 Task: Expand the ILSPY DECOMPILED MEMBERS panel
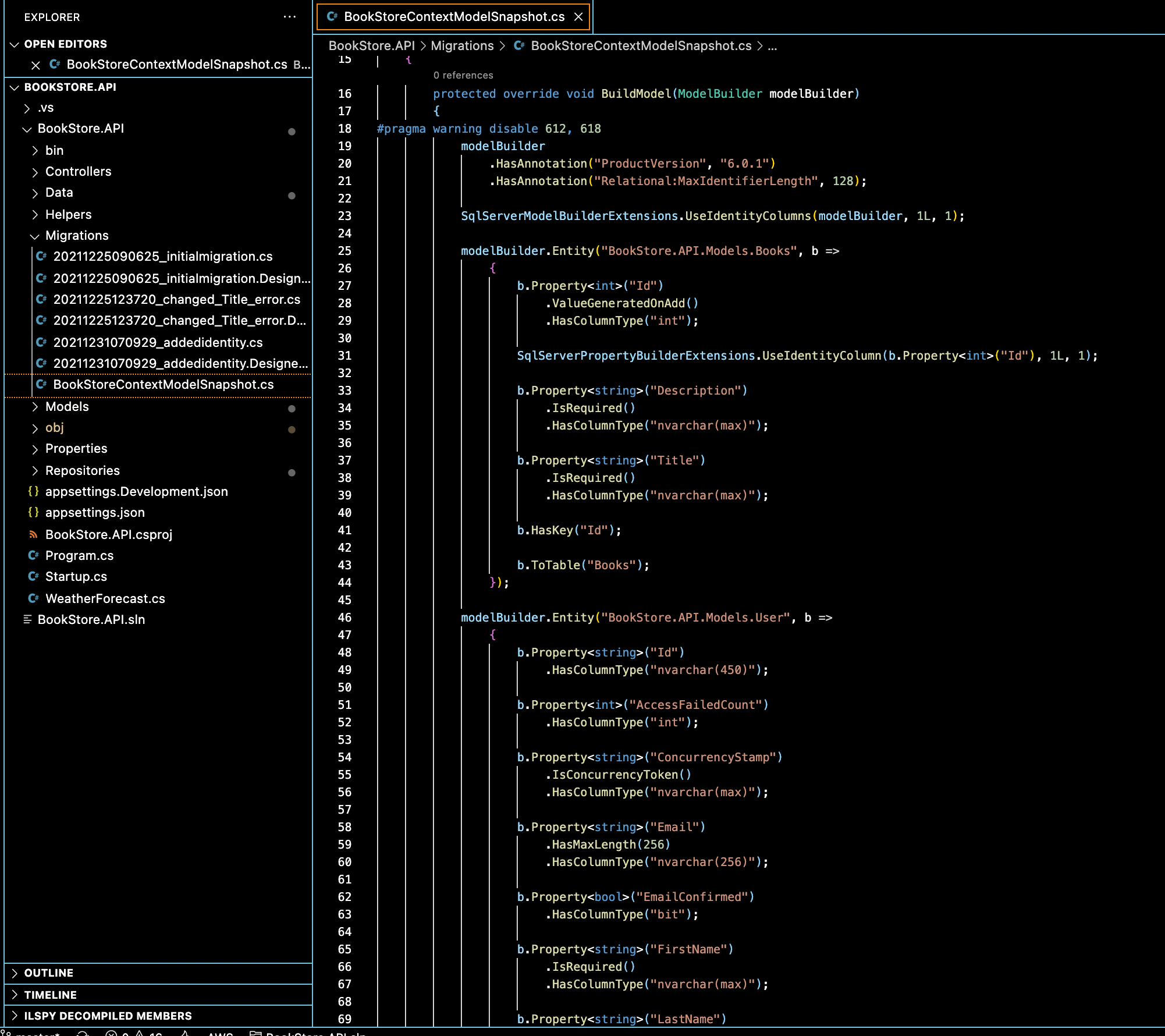click(x=15, y=1016)
